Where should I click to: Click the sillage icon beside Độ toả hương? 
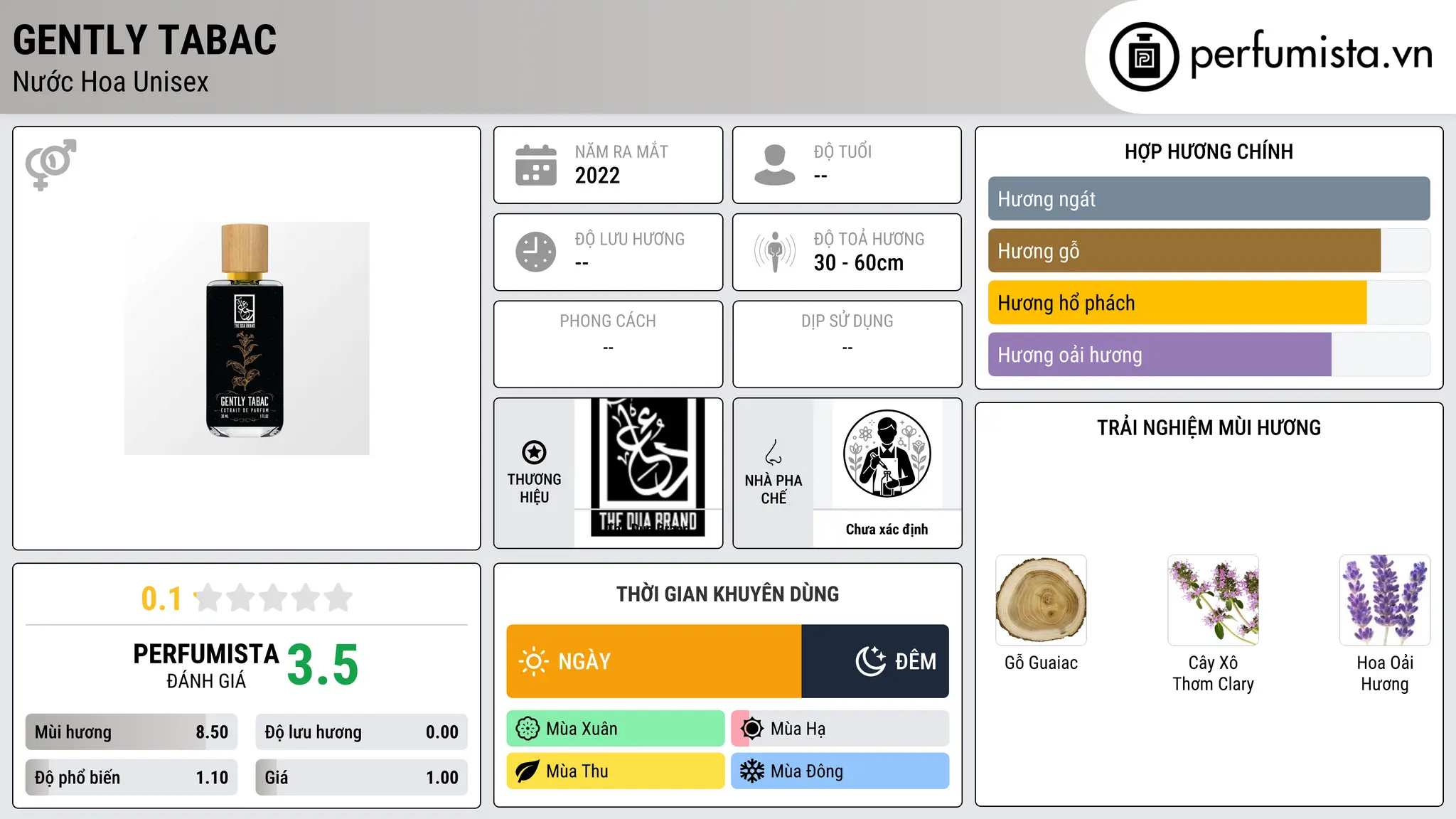pos(775,252)
